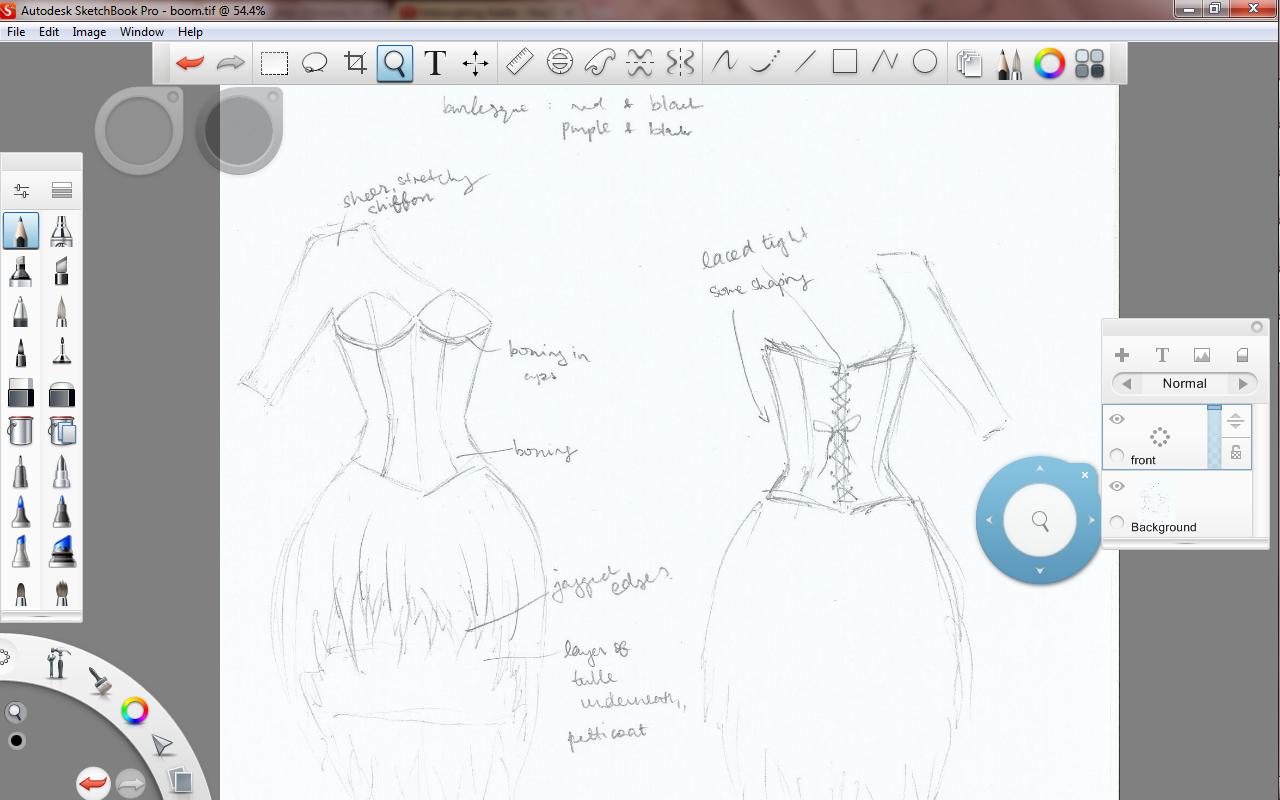
Task: Toggle horizontal mirror symmetry tool
Action: tap(640, 63)
